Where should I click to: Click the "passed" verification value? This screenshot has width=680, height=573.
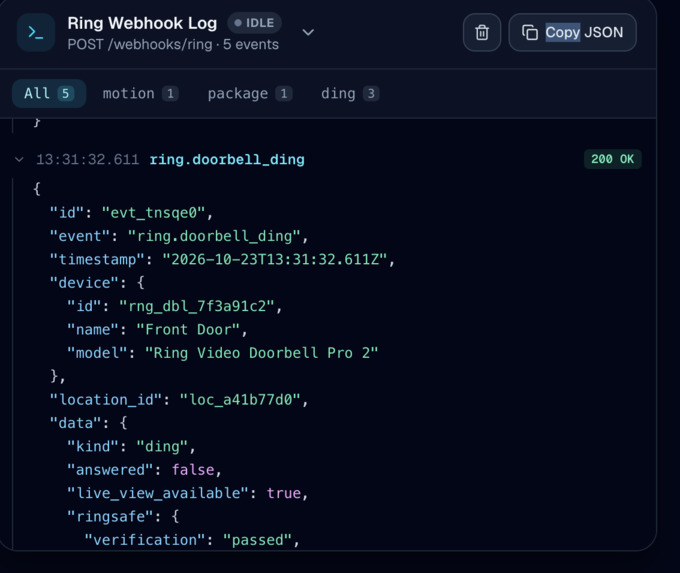(x=257, y=540)
